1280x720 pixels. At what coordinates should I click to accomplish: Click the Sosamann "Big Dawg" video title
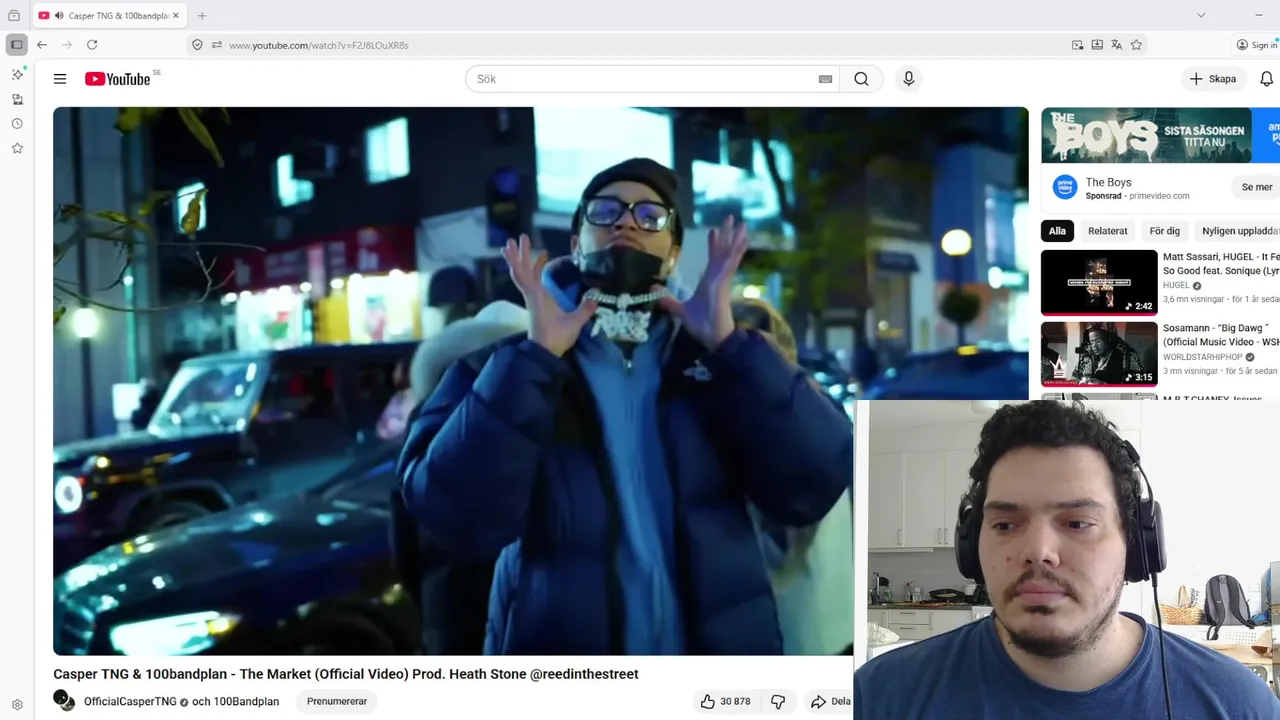click(1219, 335)
